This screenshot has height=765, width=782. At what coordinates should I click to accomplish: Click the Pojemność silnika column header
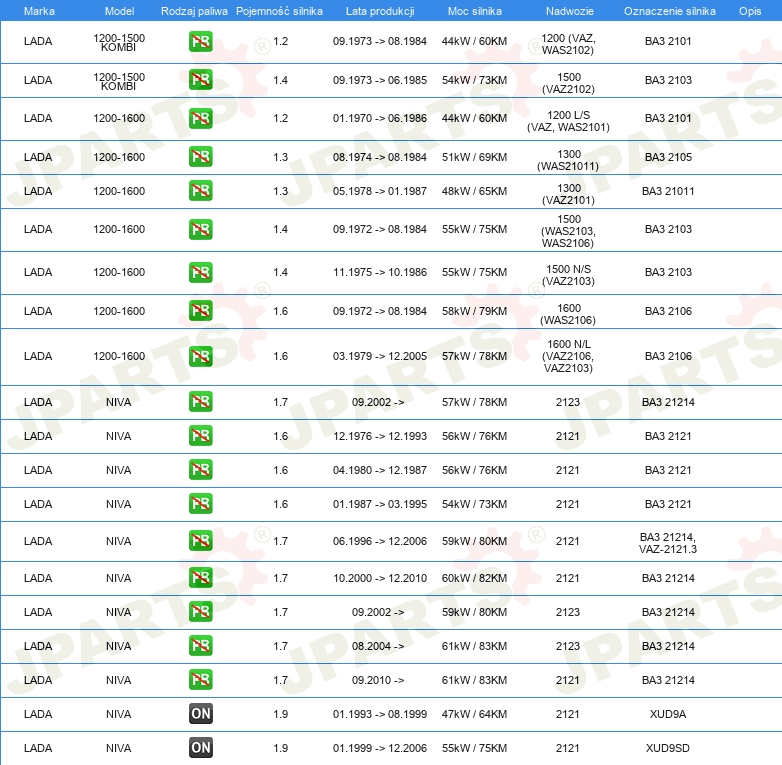[x=279, y=11]
